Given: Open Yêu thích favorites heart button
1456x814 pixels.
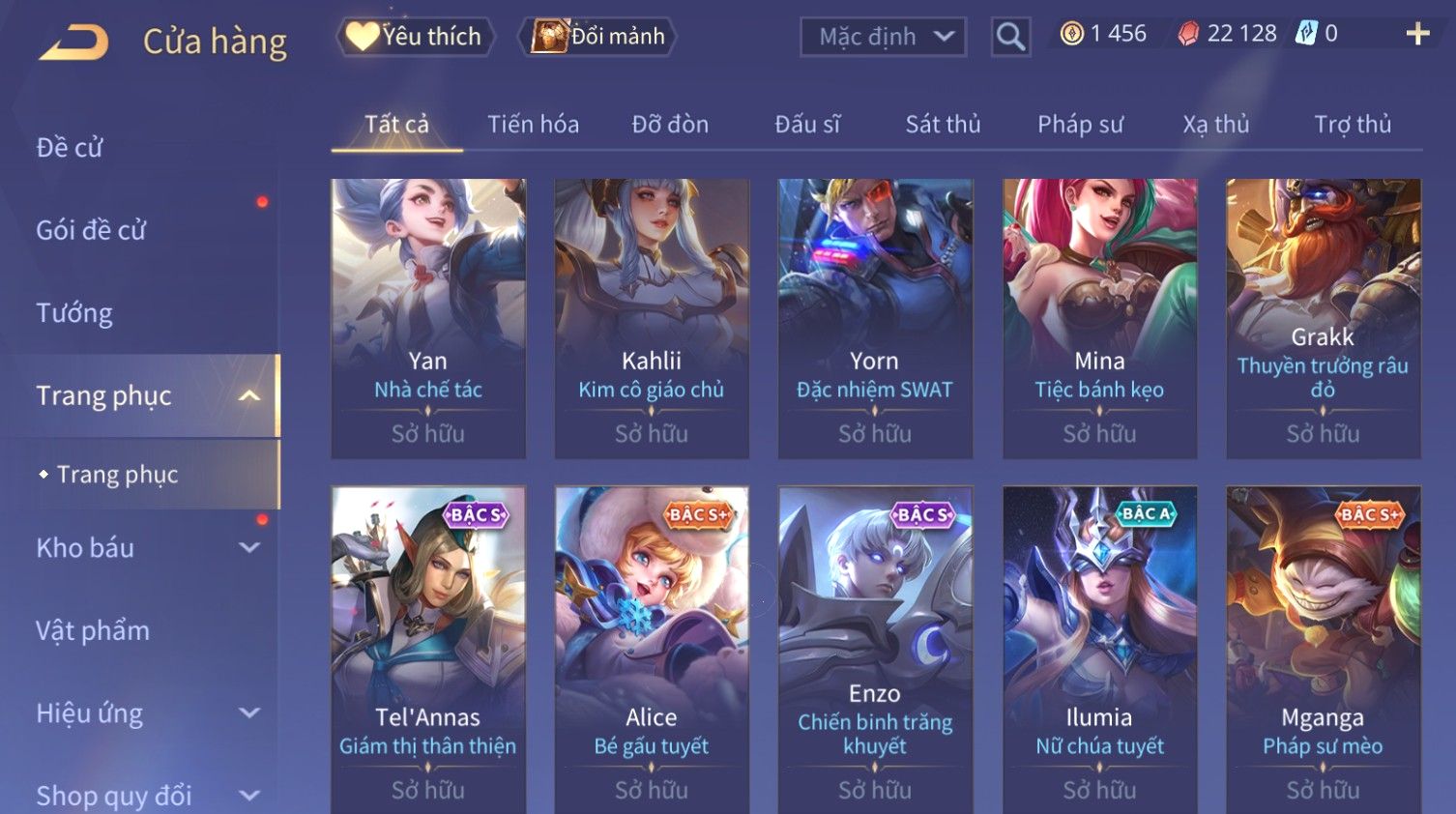Looking at the screenshot, I should click(x=416, y=37).
